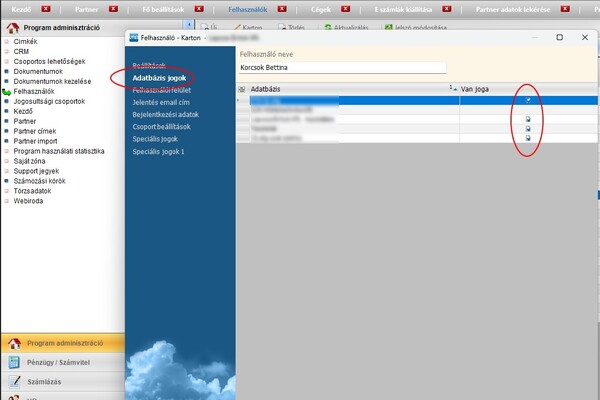This screenshot has height=400, width=600.
Task: Close the Partner tab with its red X
Action: click(x=113, y=9)
